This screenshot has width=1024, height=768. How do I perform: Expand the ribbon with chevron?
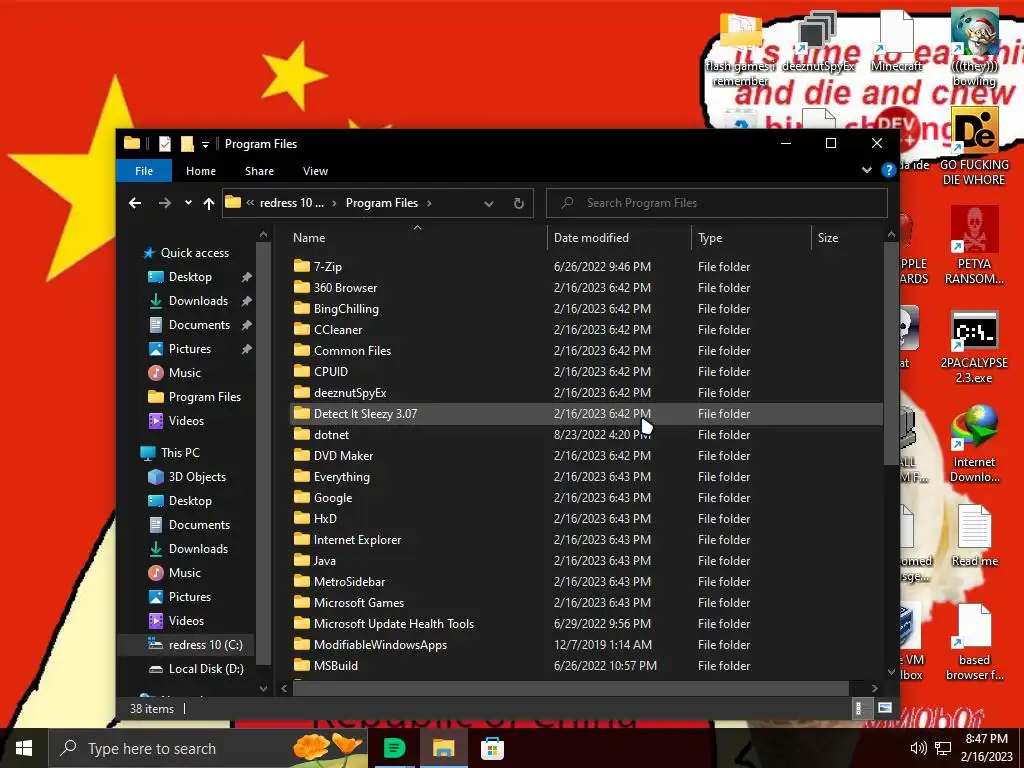pos(867,170)
